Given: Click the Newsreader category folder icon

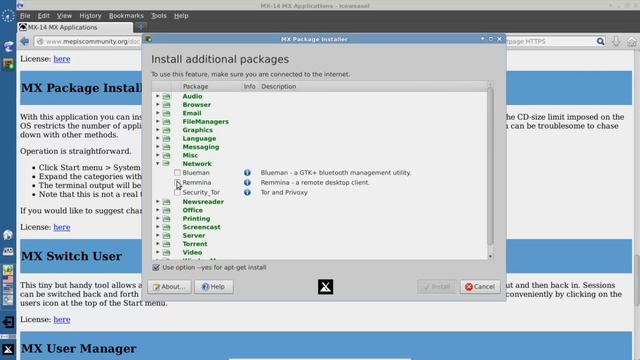Looking at the screenshot, I should [167, 202].
